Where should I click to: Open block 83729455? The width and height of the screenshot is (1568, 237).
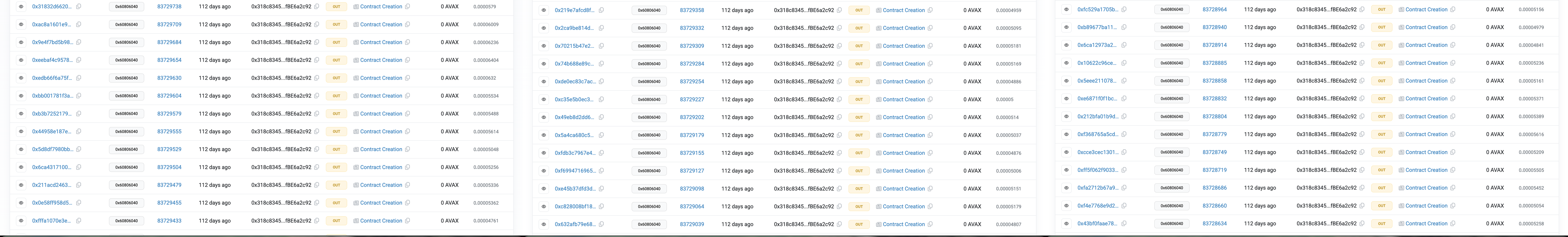pyautogui.click(x=169, y=203)
